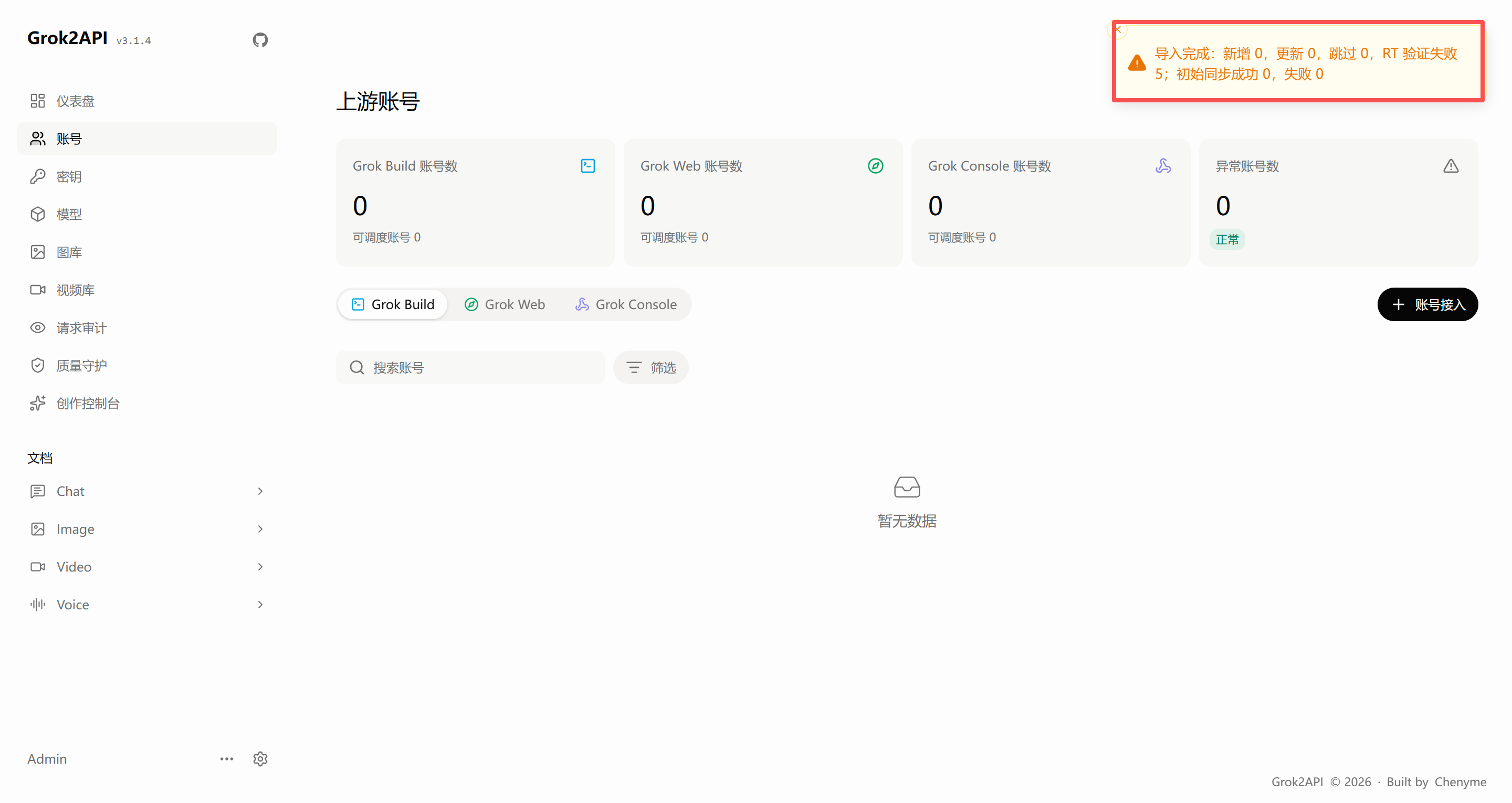Focus the 搜索账号 search field
This screenshot has width=1512, height=803.
(470, 367)
